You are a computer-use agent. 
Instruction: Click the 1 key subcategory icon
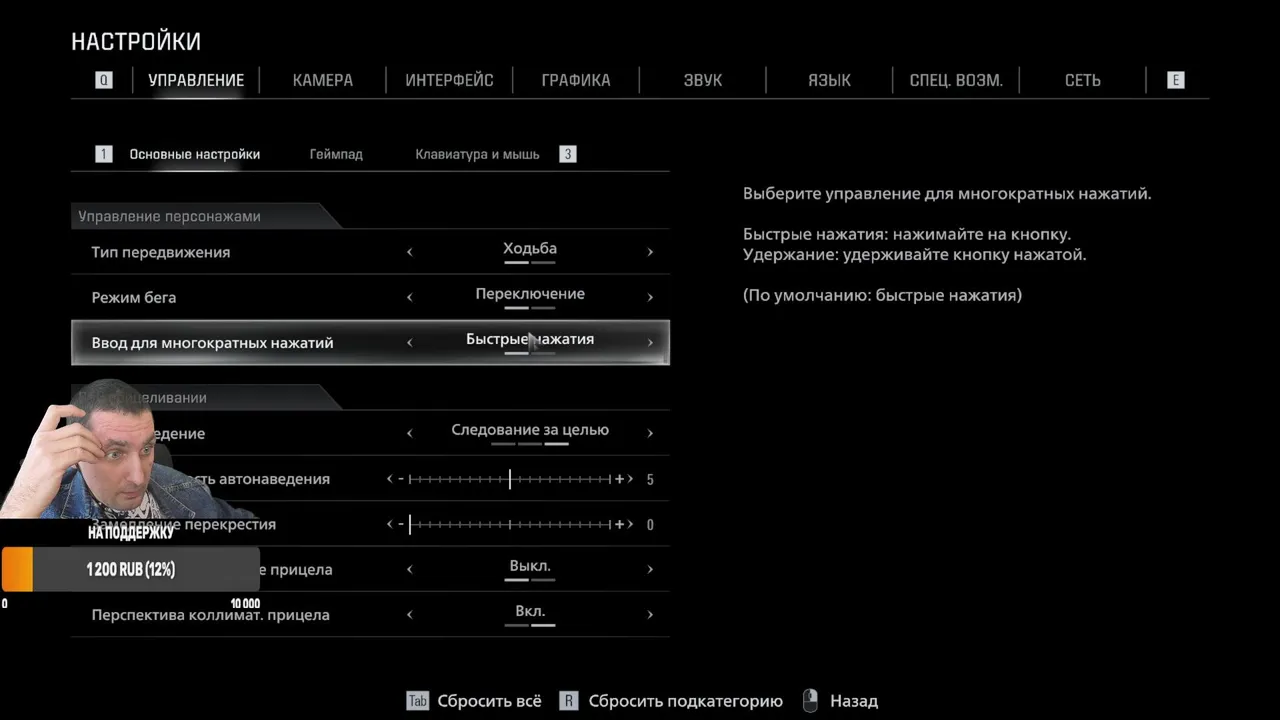(x=104, y=154)
